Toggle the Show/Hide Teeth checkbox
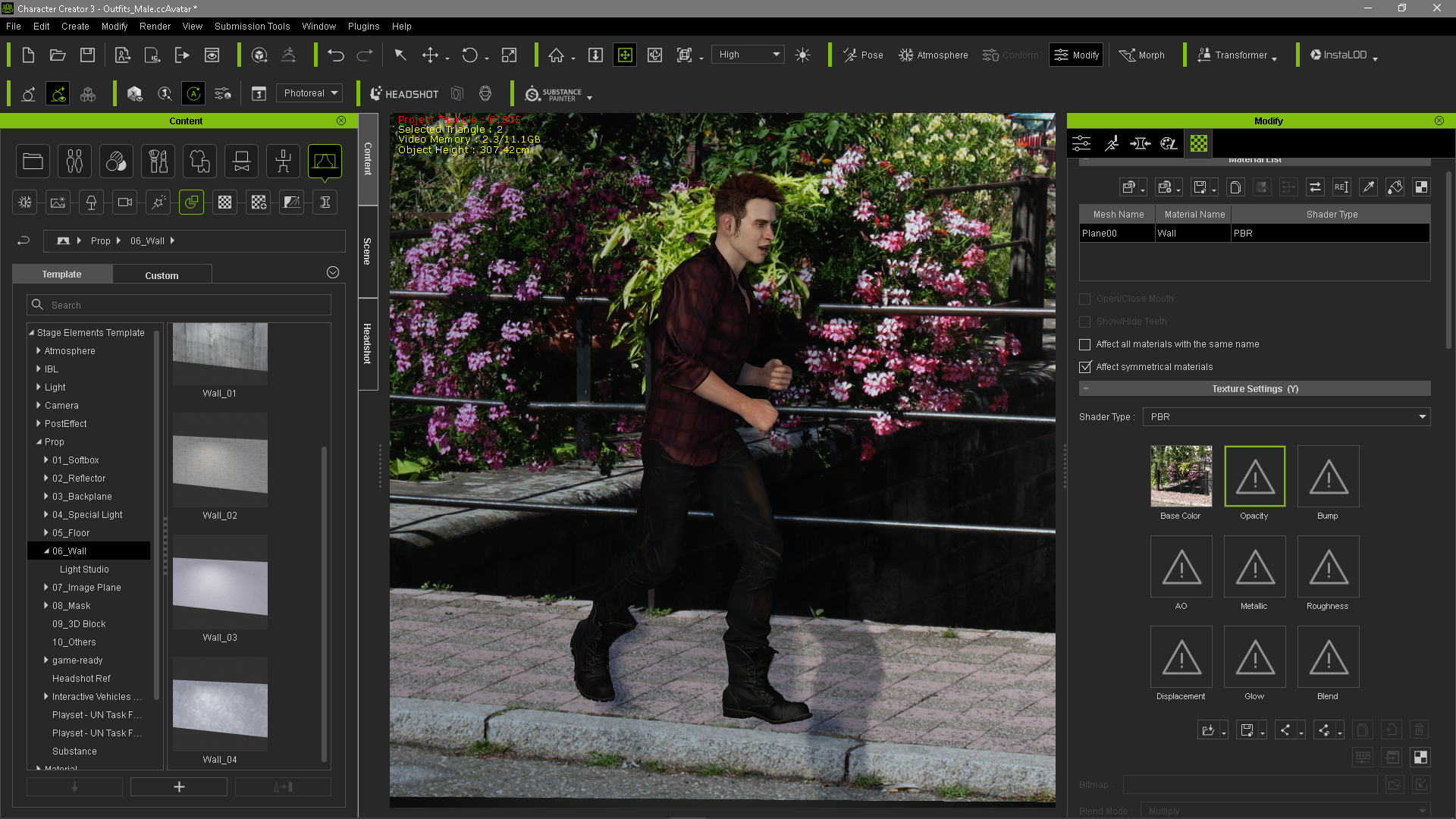Image resolution: width=1456 pixels, height=819 pixels. coord(1085,322)
